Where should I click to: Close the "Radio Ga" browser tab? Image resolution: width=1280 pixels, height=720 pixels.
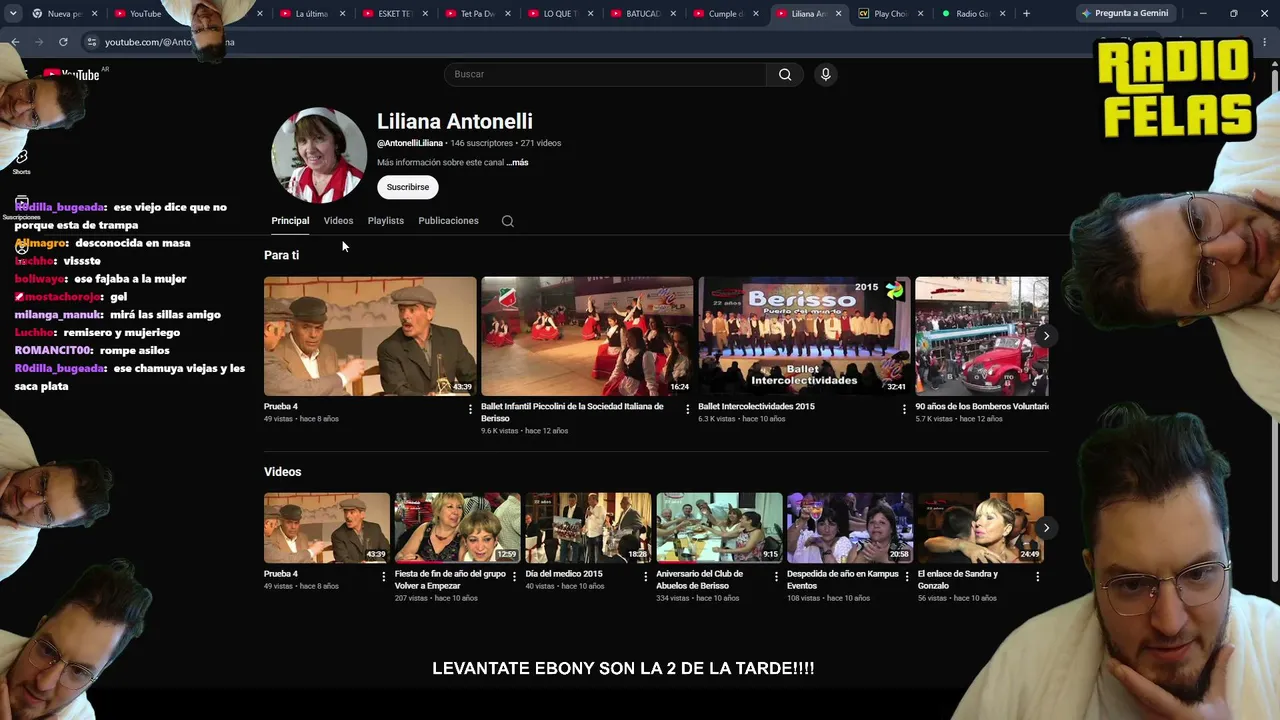click(x=1002, y=14)
